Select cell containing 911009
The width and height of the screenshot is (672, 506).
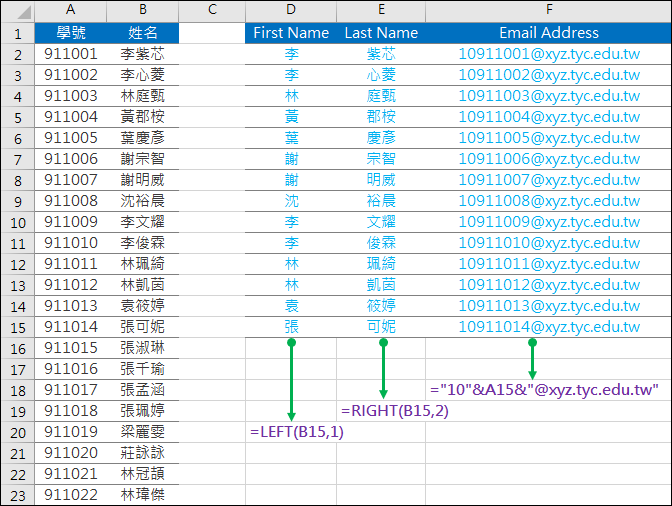tap(70, 222)
